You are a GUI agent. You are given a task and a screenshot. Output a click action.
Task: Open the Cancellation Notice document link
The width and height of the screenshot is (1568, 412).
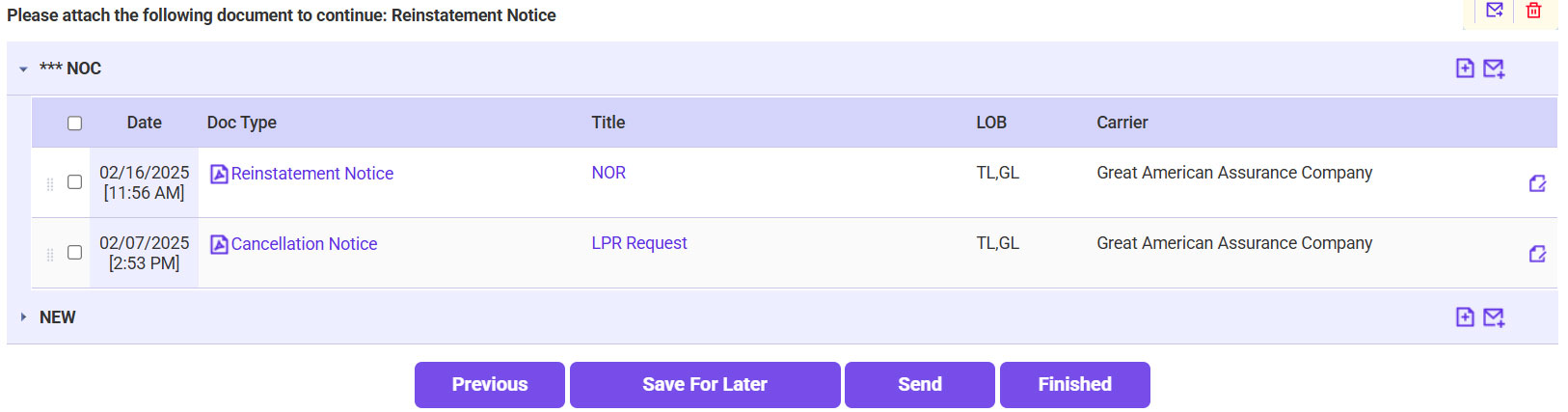(x=304, y=244)
